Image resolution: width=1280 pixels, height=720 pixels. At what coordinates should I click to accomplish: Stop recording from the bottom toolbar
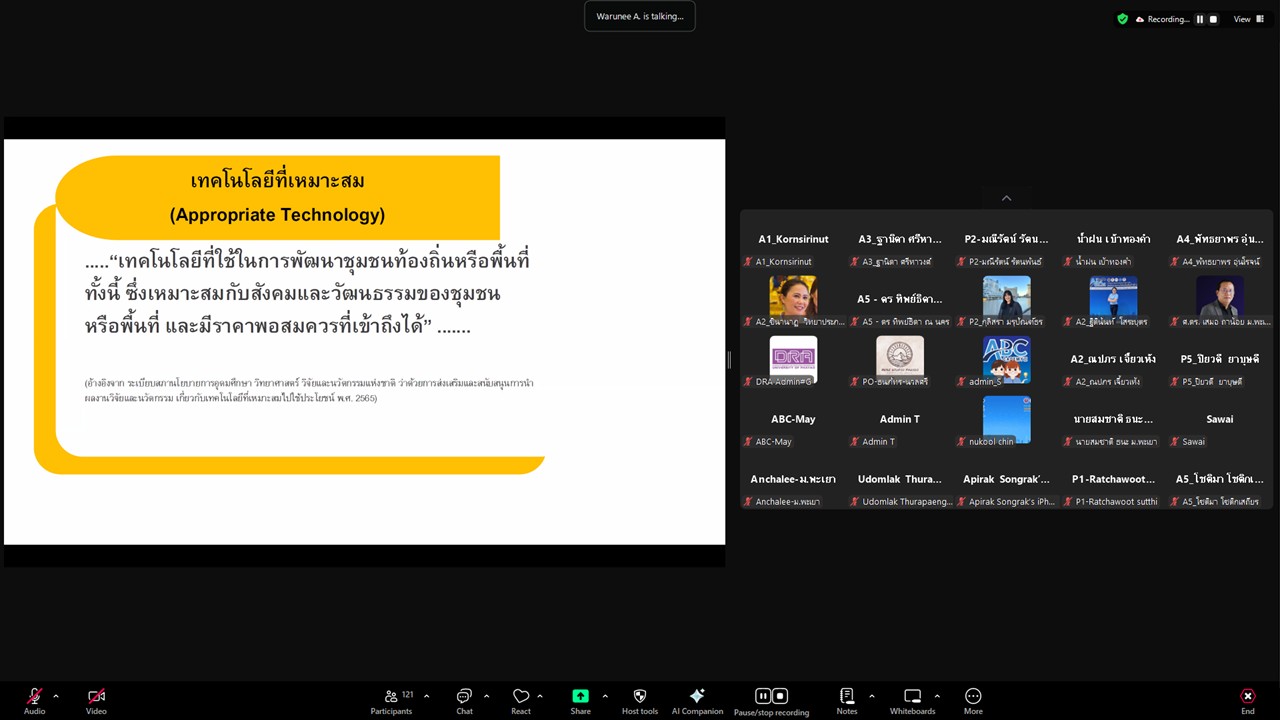pyautogui.click(x=780, y=696)
